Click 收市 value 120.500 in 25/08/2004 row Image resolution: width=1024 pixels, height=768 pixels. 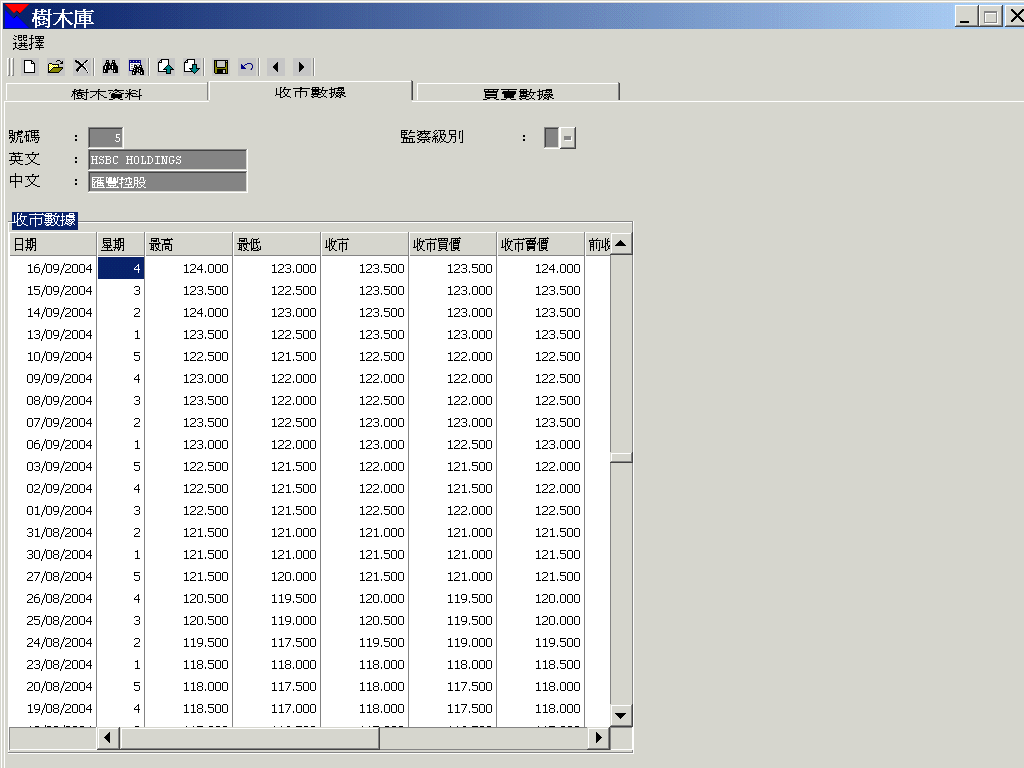click(365, 620)
